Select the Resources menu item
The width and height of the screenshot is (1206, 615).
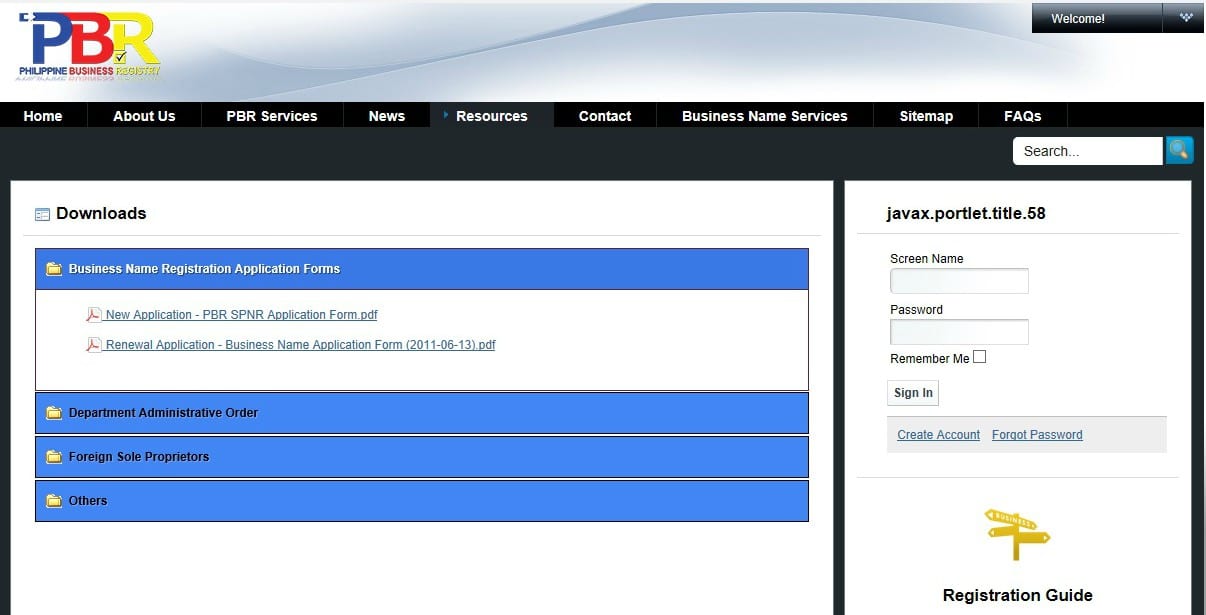(x=492, y=116)
